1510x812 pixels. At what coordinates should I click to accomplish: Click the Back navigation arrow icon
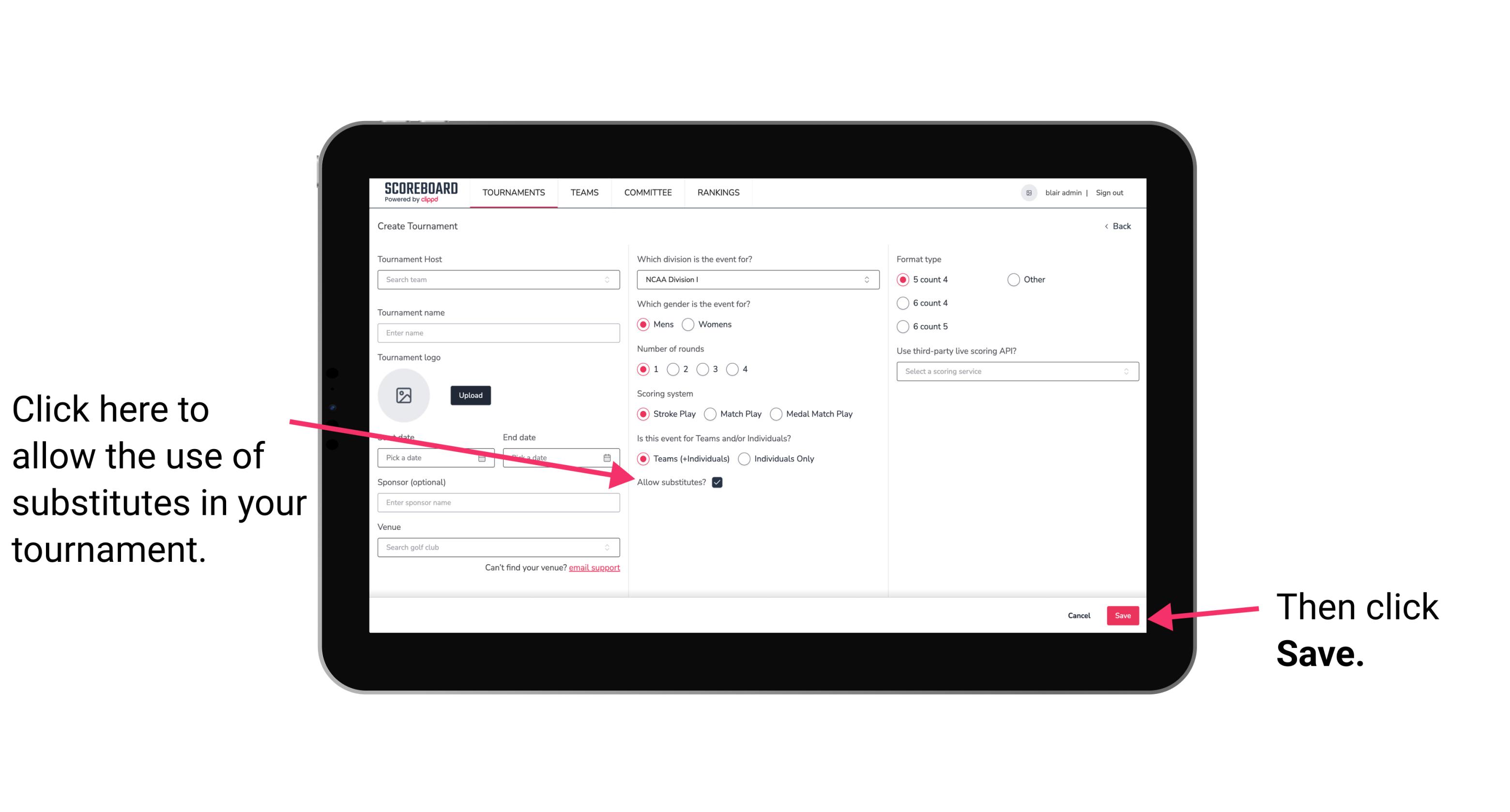tap(1107, 226)
